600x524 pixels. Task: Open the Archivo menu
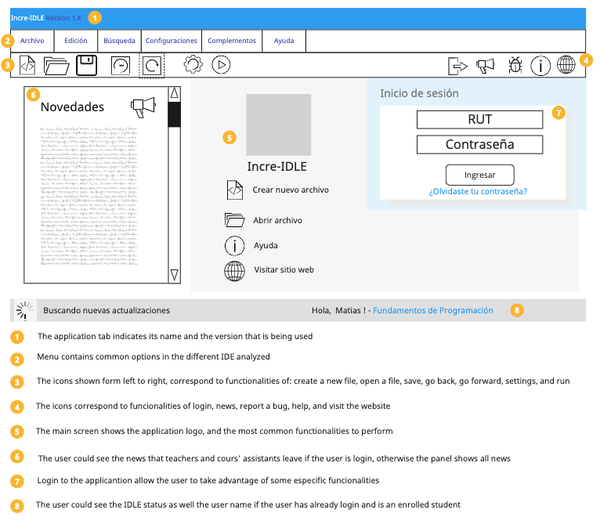click(x=32, y=41)
